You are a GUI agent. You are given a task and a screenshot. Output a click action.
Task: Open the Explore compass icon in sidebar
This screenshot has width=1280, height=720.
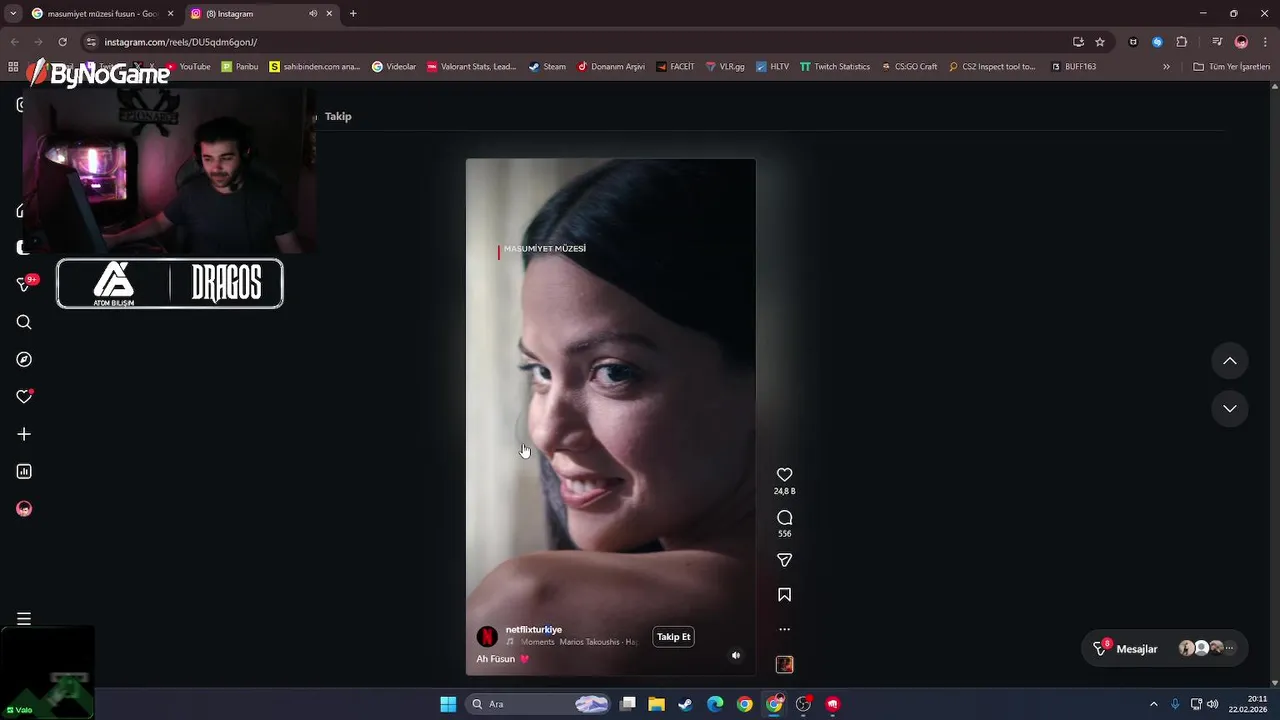[24, 360]
